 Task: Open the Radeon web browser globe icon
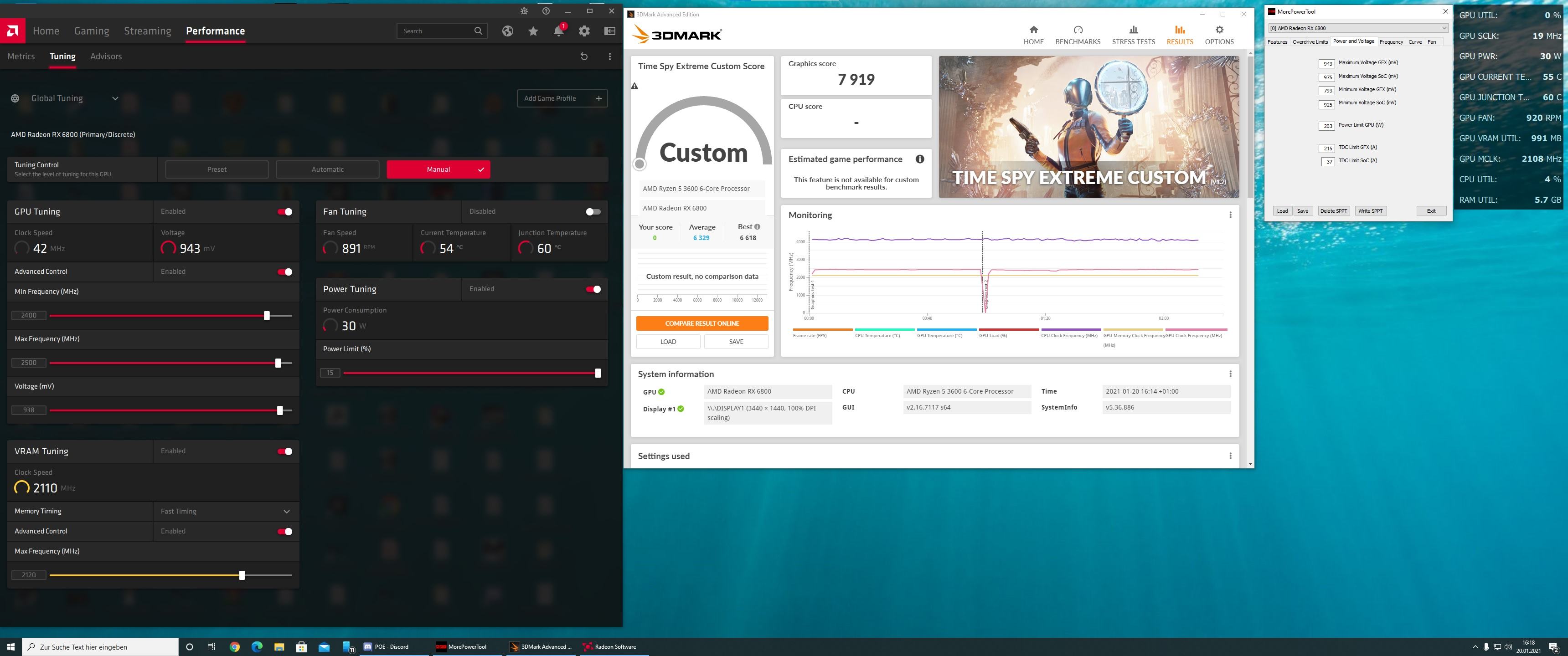click(508, 31)
